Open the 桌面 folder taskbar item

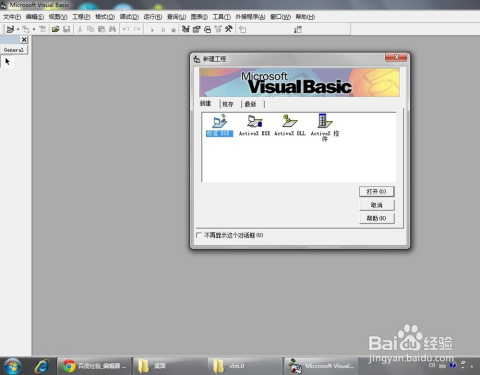coord(170,366)
